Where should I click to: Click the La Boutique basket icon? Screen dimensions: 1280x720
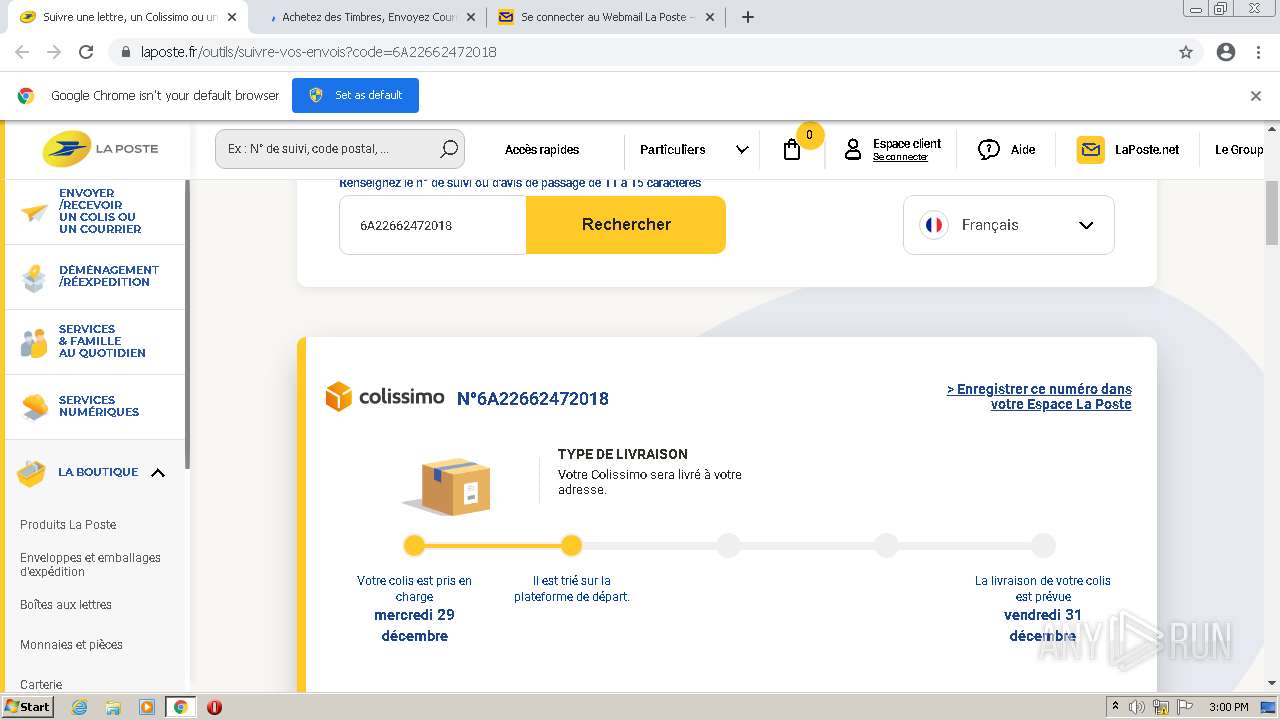(x=31, y=473)
